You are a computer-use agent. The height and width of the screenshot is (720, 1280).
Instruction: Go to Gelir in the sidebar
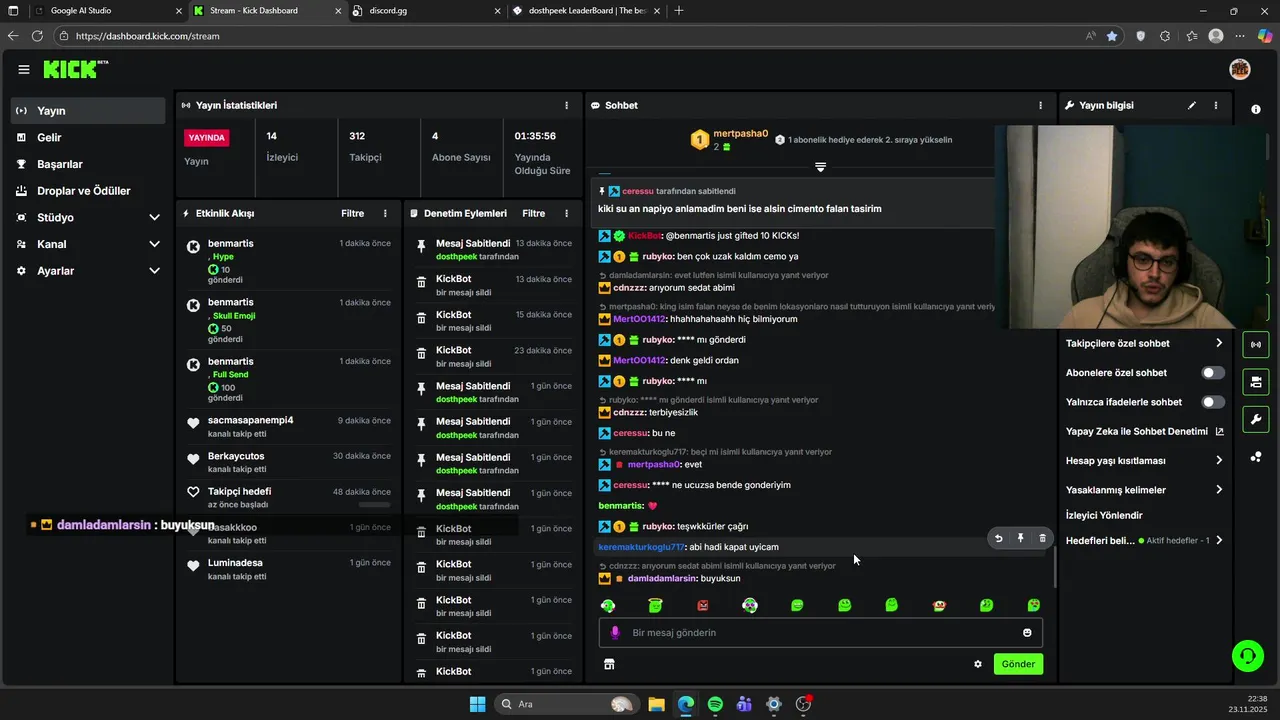tap(88, 137)
